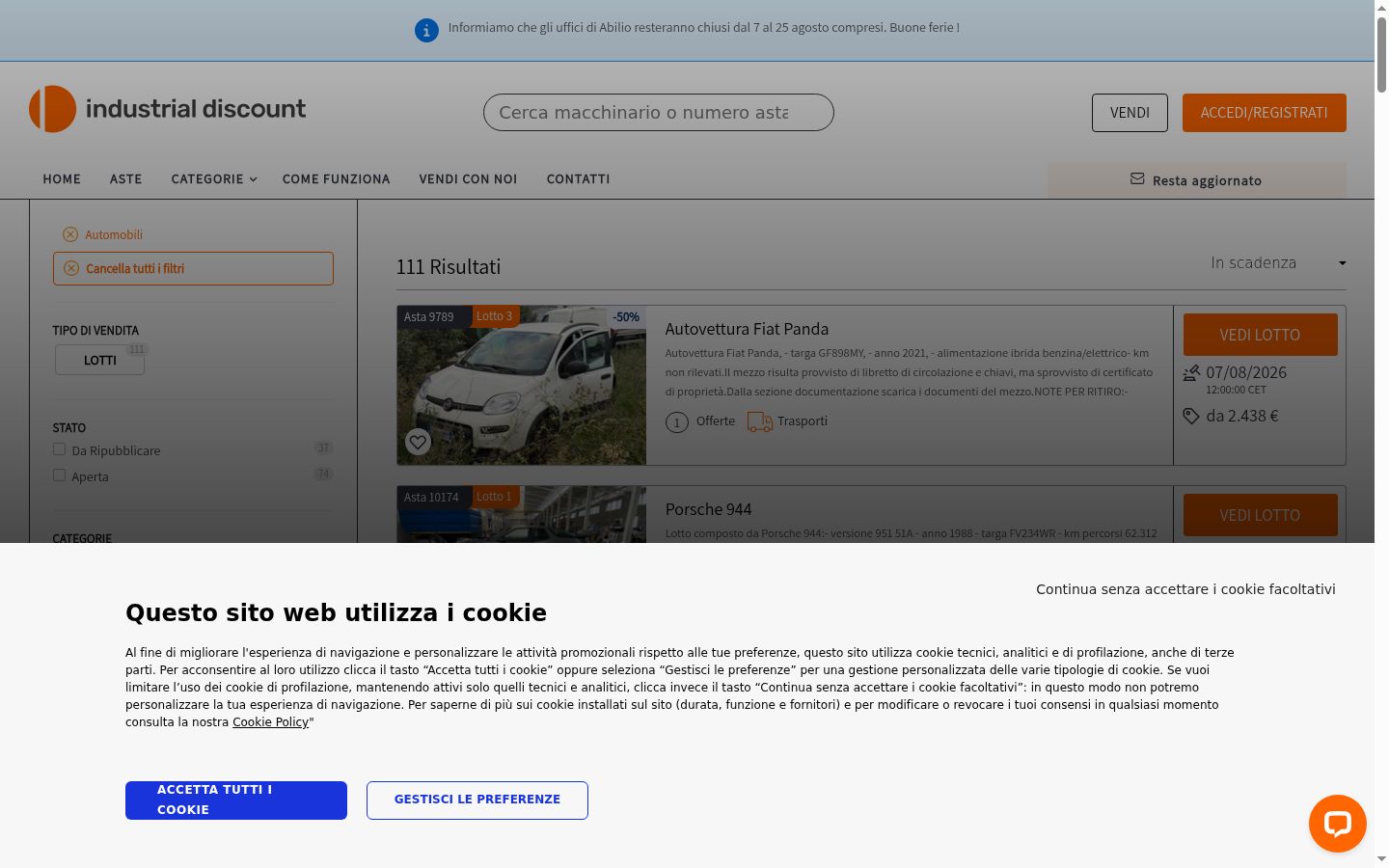The width and height of the screenshot is (1389, 868).
Task: Click the Vendi button in header
Action: (1130, 113)
